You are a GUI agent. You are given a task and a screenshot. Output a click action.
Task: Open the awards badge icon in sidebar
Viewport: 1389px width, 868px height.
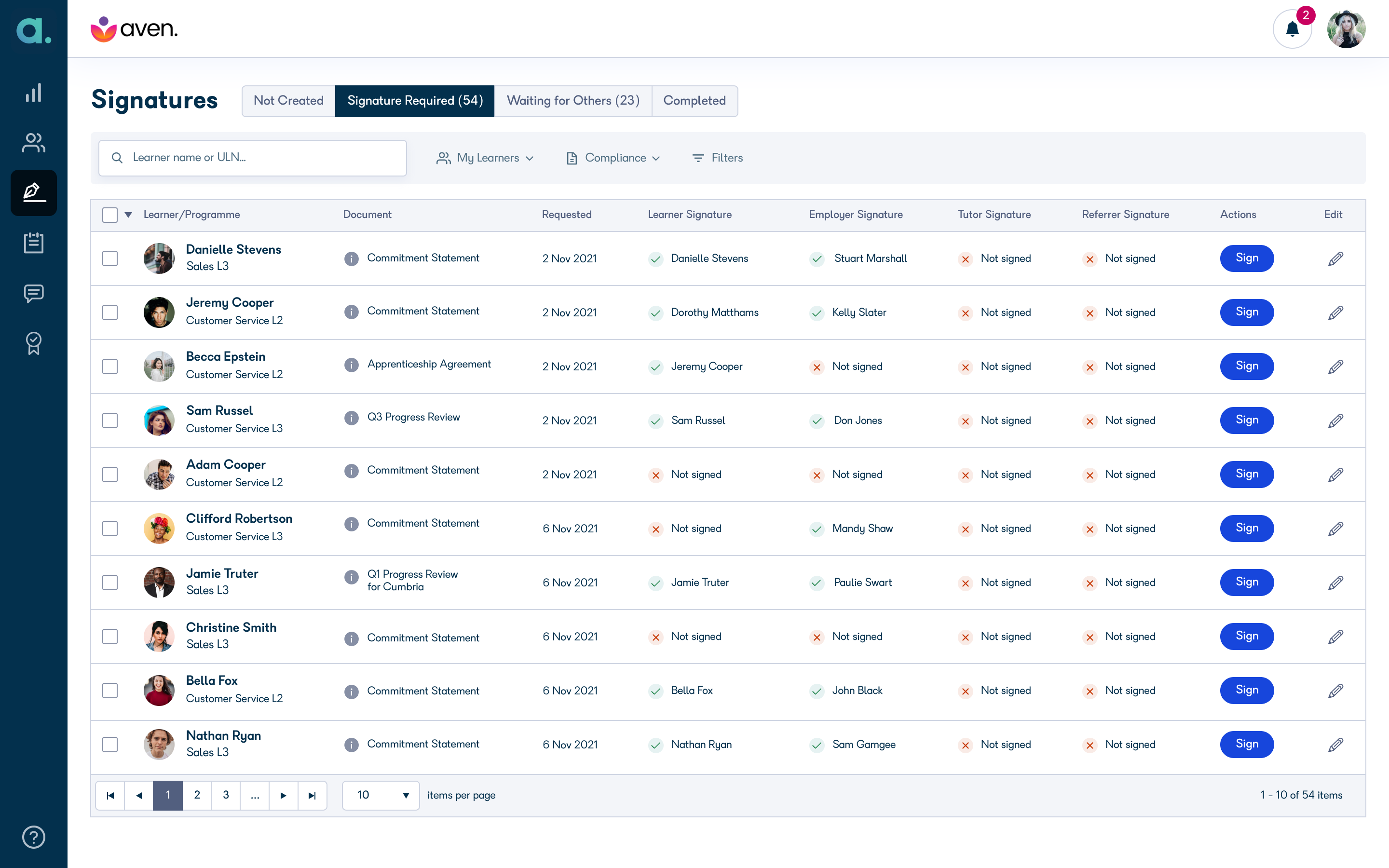coord(33,343)
